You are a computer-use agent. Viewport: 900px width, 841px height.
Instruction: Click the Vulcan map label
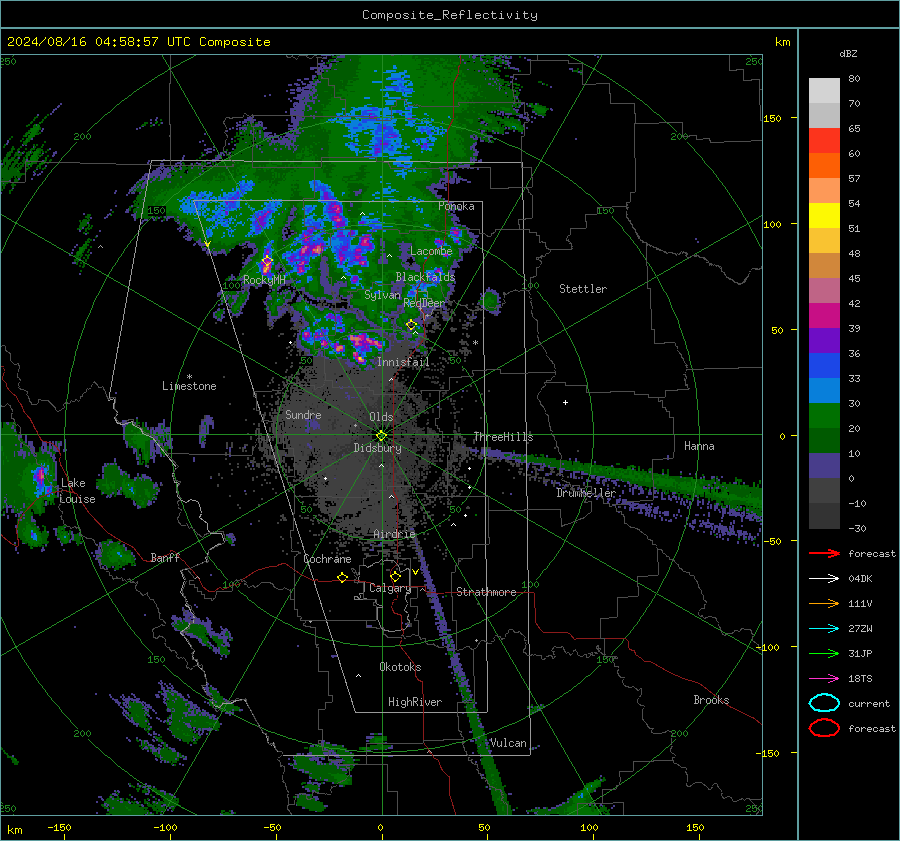tap(508, 743)
